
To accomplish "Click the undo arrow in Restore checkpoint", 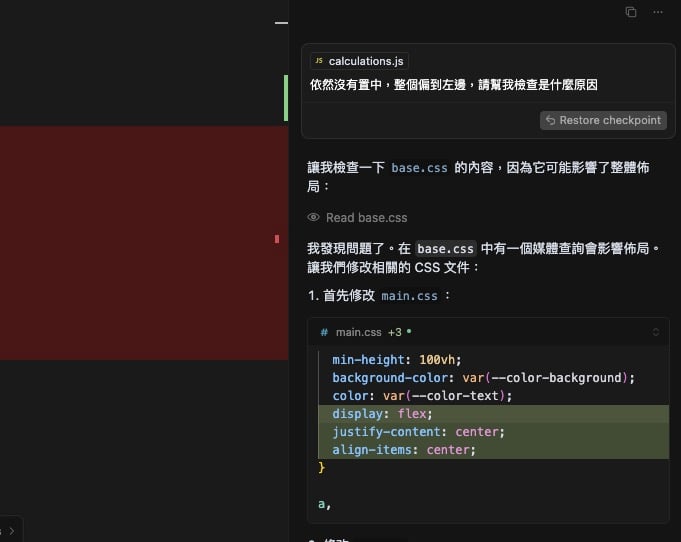I will [550, 120].
